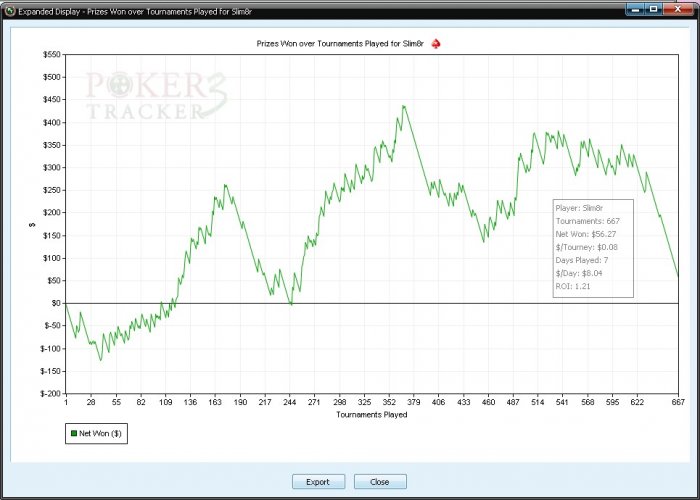Click the green Net Won legend swatch
Image resolution: width=700 pixels, height=500 pixels.
[74, 433]
